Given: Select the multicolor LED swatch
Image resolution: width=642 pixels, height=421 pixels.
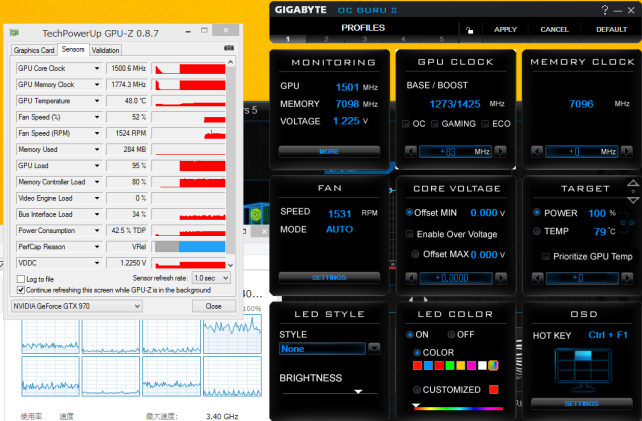Looking at the screenshot, I should tap(493, 365).
